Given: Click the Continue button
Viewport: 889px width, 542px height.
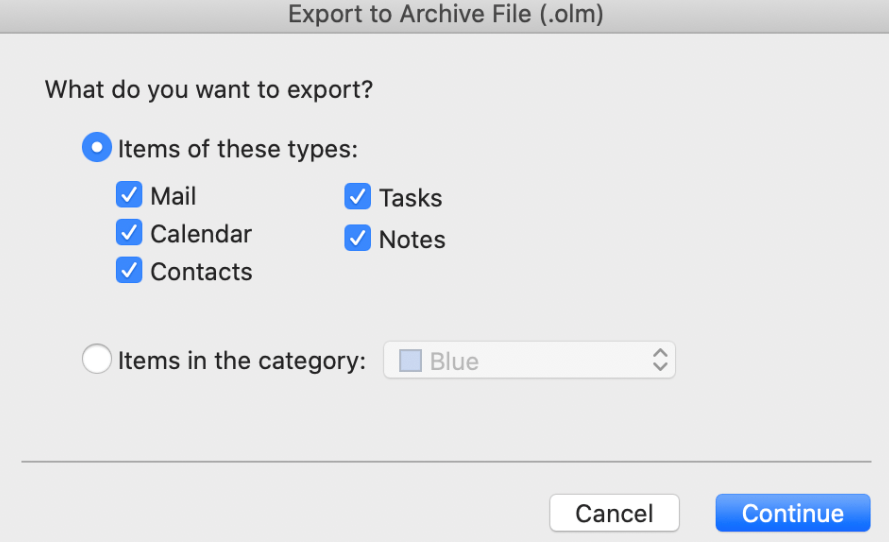Looking at the screenshot, I should pos(793,513).
